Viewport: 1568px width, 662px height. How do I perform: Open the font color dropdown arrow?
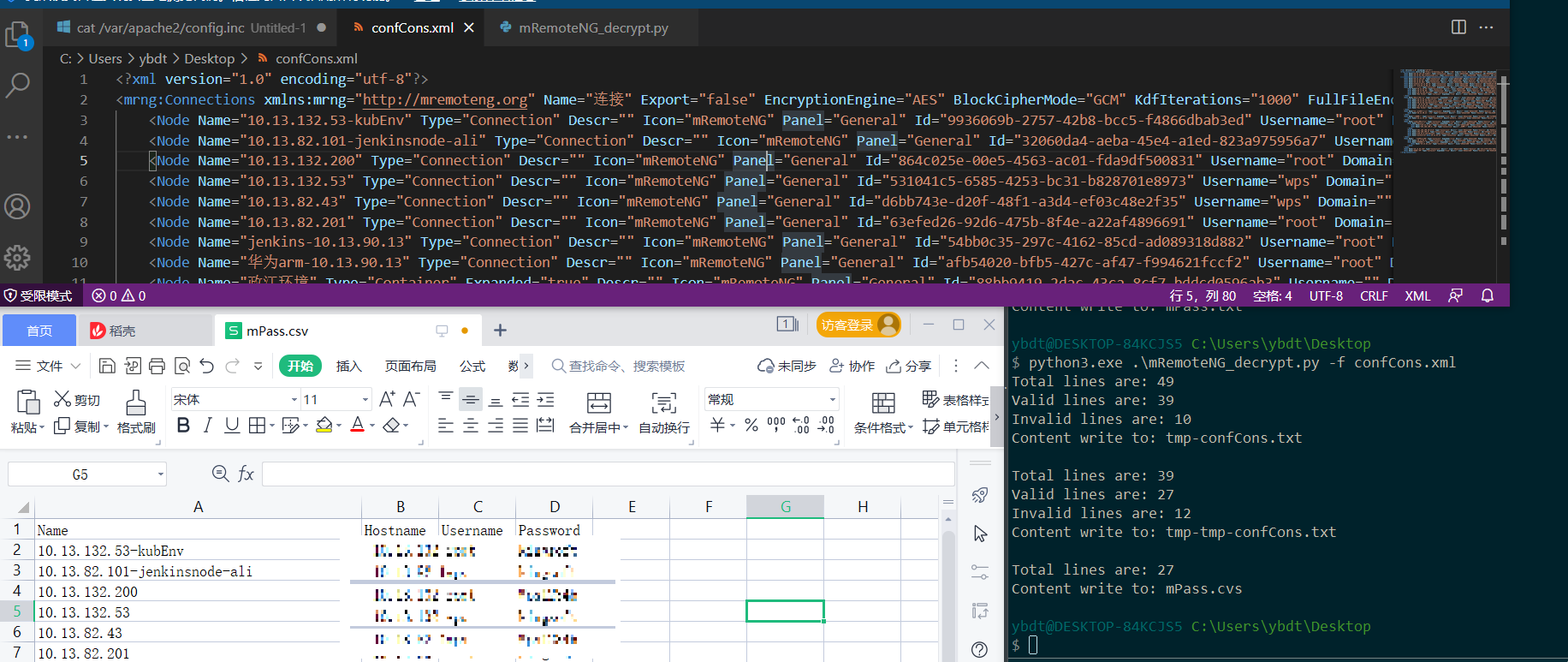(372, 426)
